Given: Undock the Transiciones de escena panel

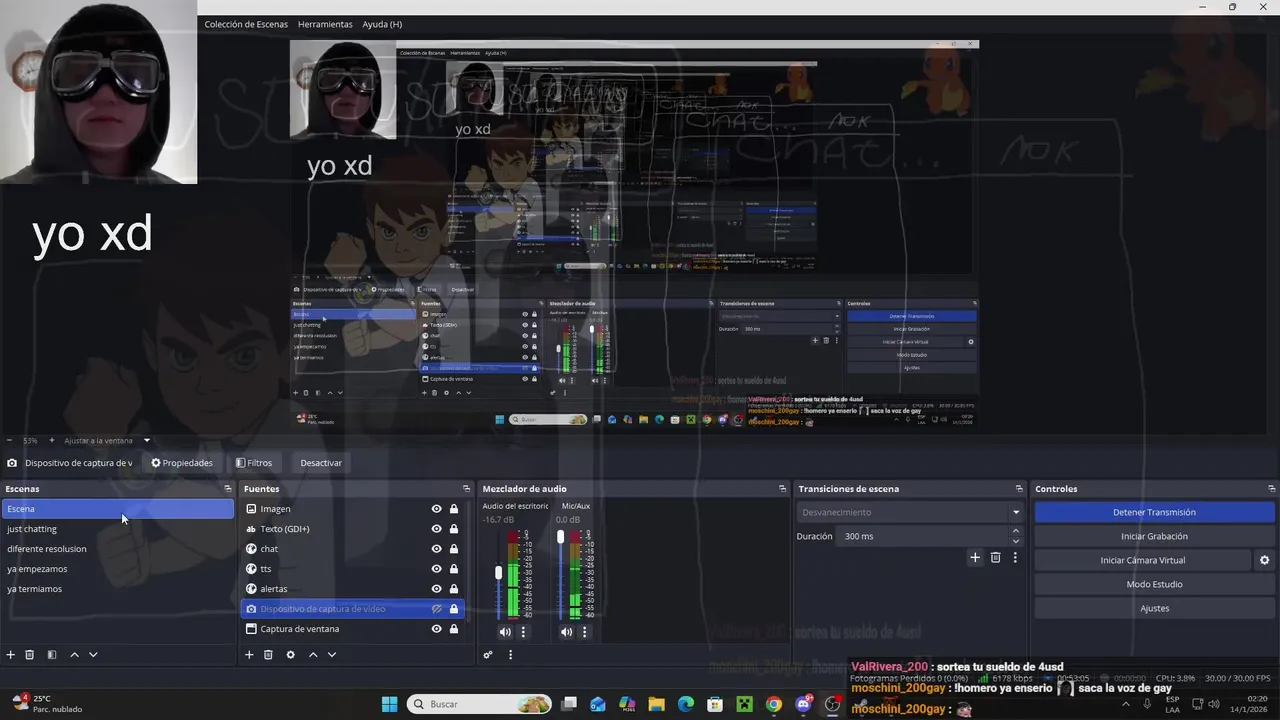Looking at the screenshot, I should (x=1019, y=489).
